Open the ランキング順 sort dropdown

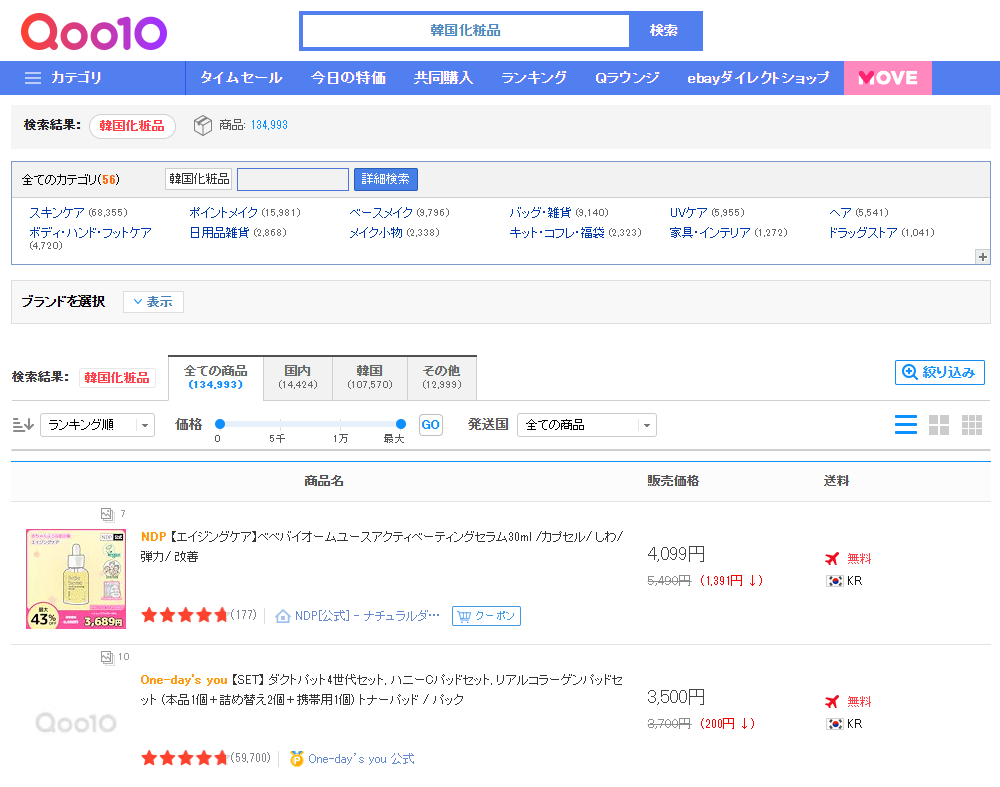coord(97,425)
